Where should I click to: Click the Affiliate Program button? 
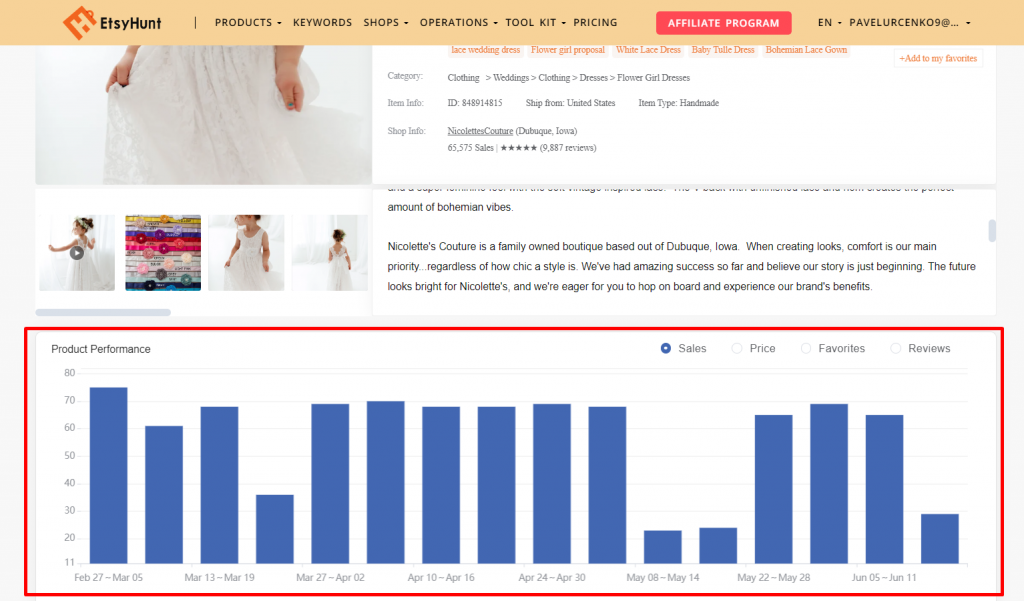click(723, 22)
